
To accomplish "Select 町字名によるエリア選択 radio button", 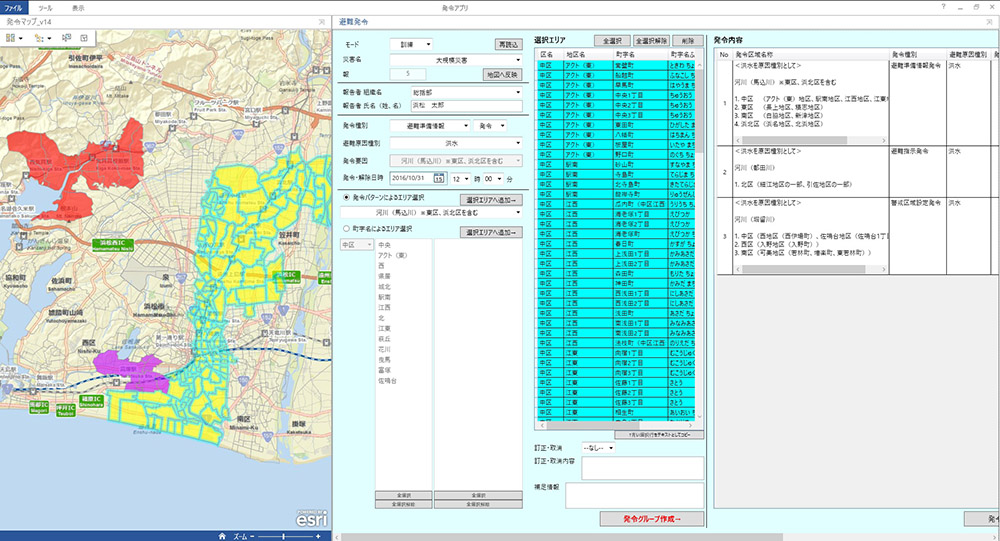I will (x=345, y=230).
